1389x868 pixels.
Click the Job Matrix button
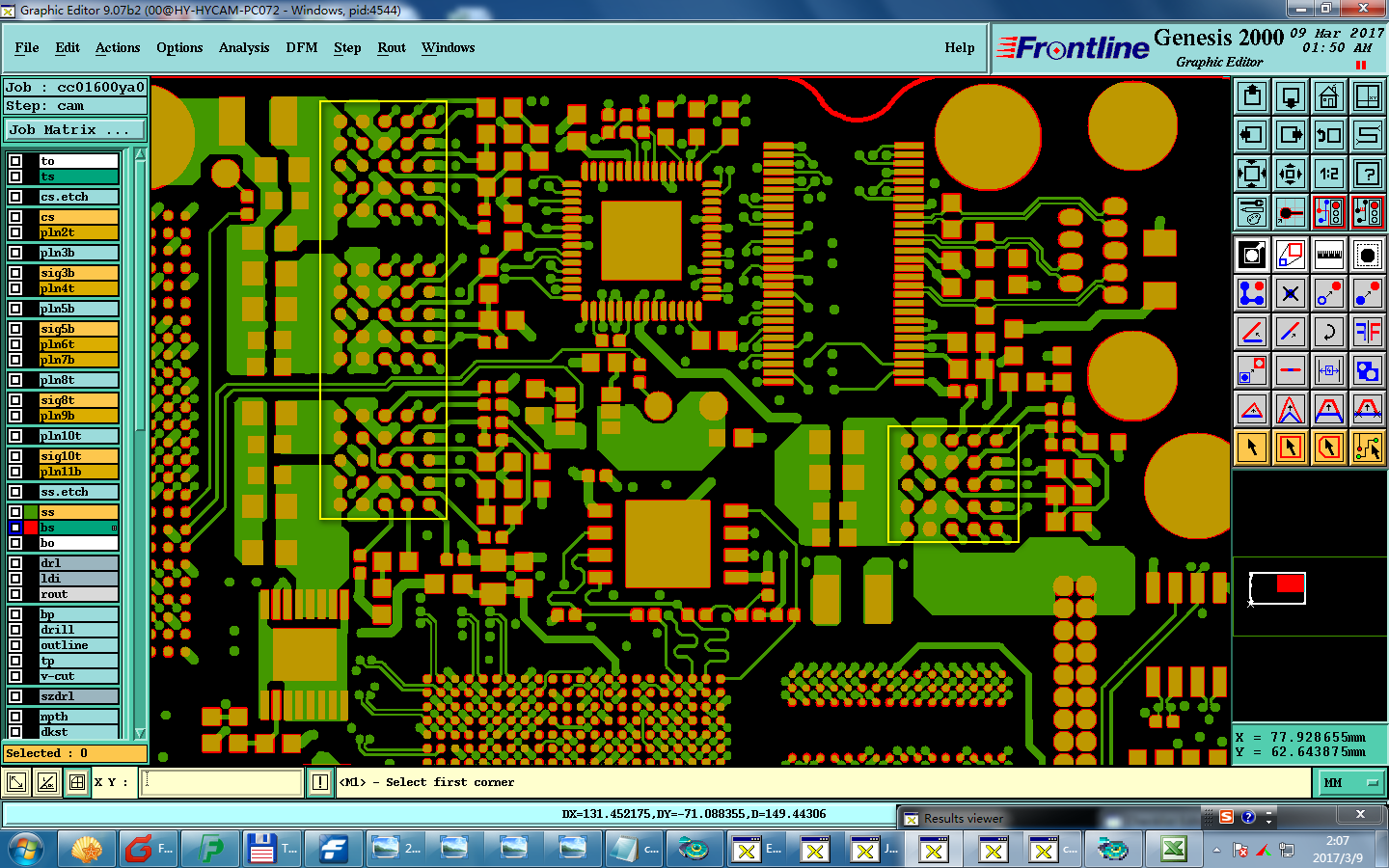point(75,129)
